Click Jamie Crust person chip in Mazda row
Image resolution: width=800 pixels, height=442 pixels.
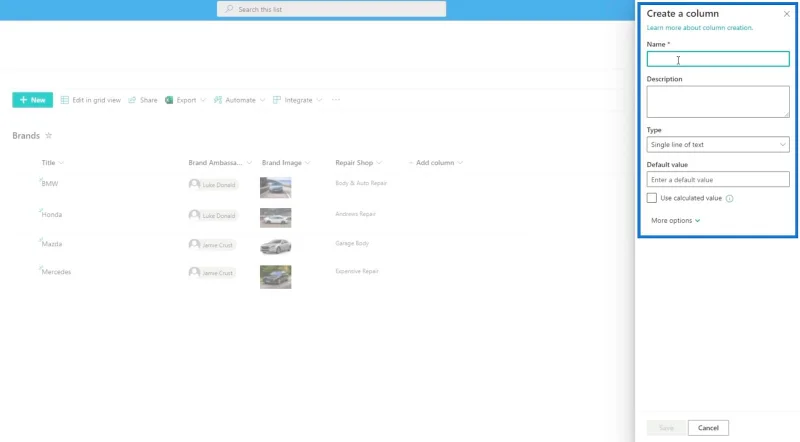click(211, 244)
